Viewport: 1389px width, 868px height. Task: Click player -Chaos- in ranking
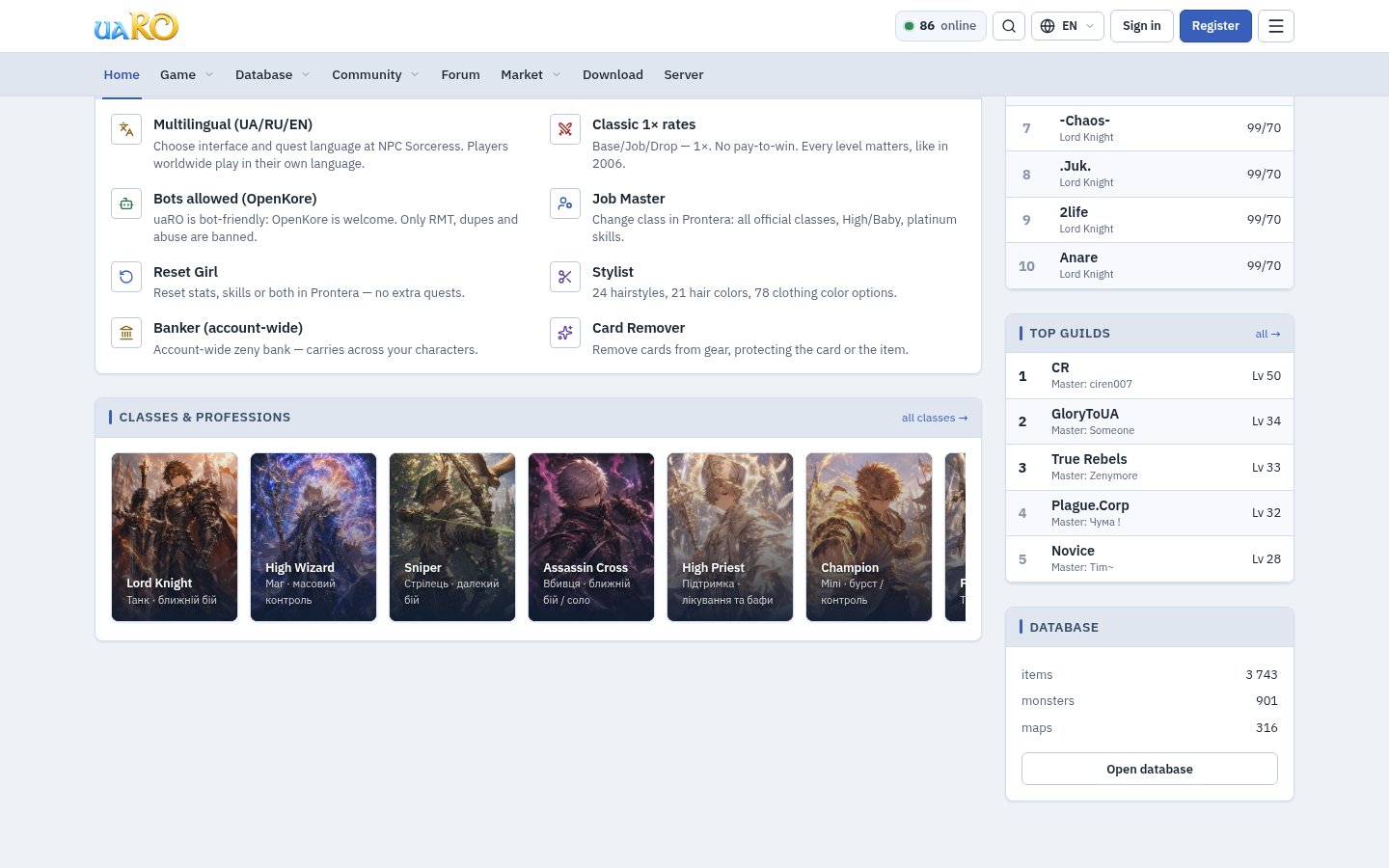1150,128
